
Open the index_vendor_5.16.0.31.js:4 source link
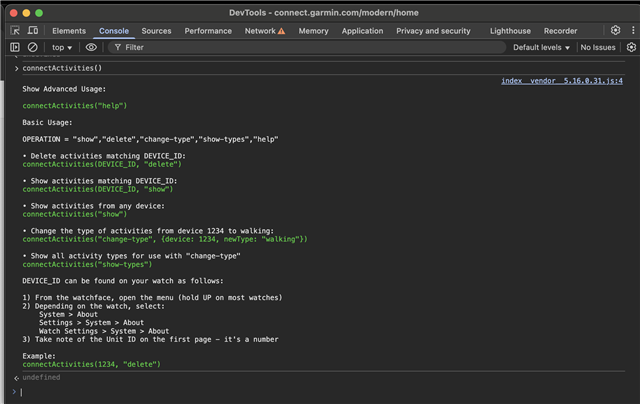562,81
